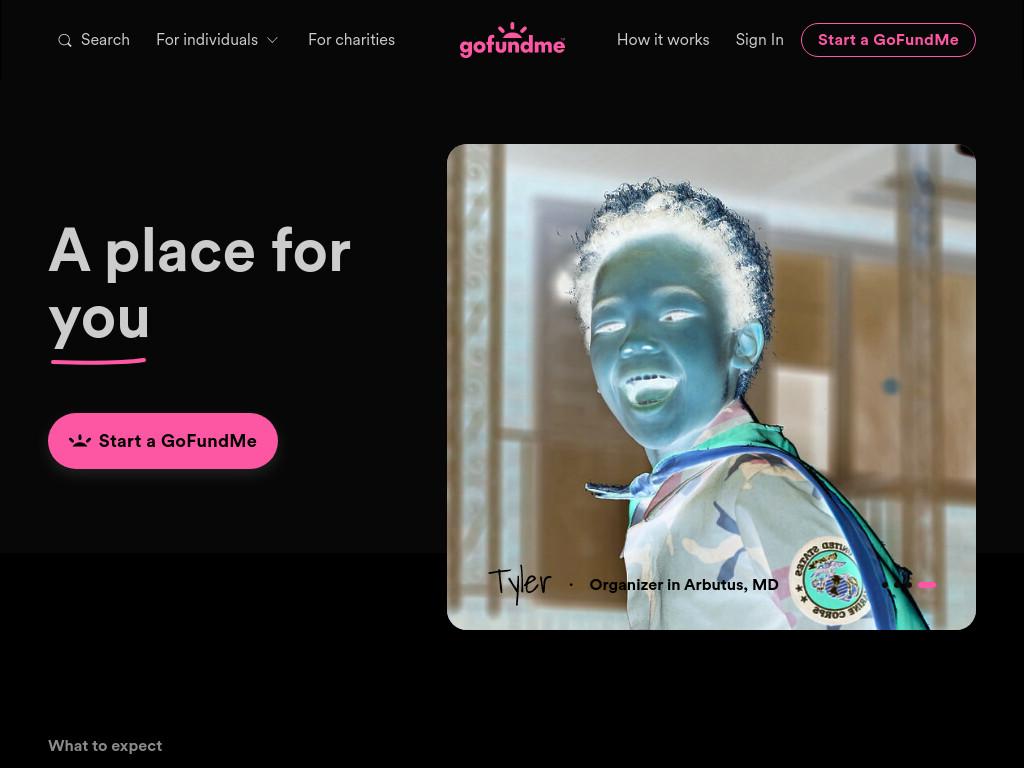The image size is (1024, 768).
Task: Click the pink filled Start a GoFundMe button
Action: pyautogui.click(x=163, y=441)
